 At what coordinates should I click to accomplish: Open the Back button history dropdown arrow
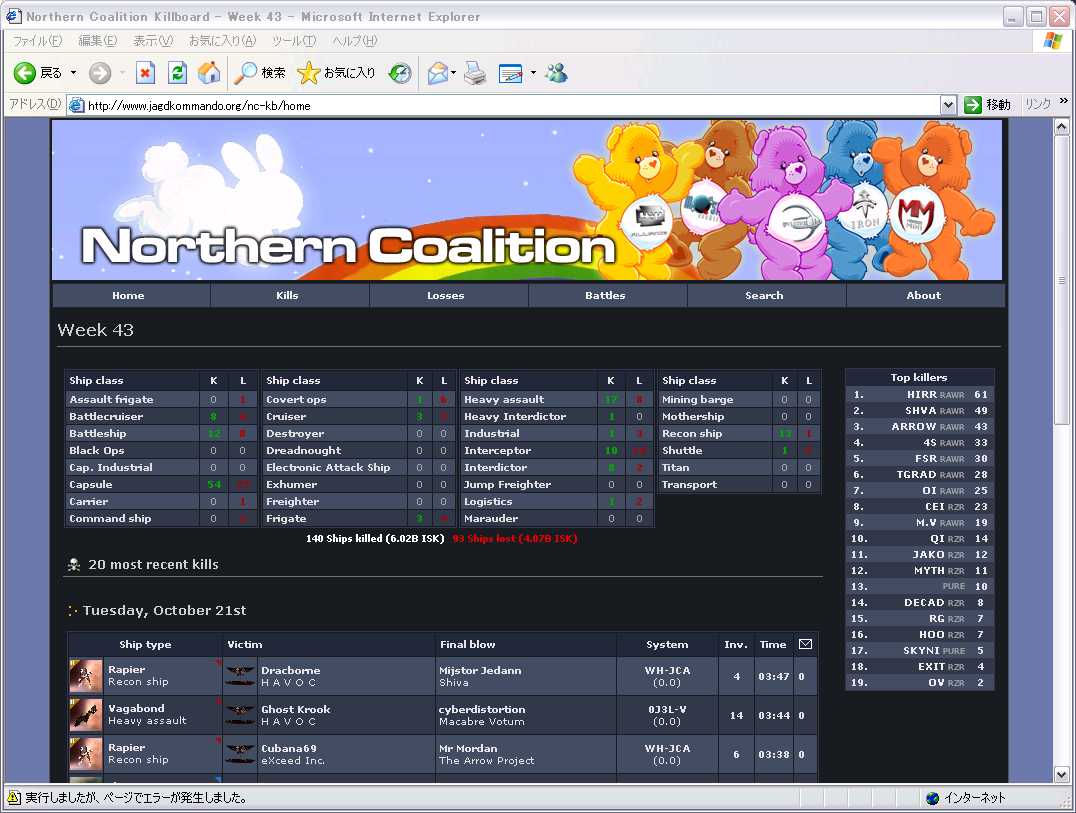click(73, 73)
